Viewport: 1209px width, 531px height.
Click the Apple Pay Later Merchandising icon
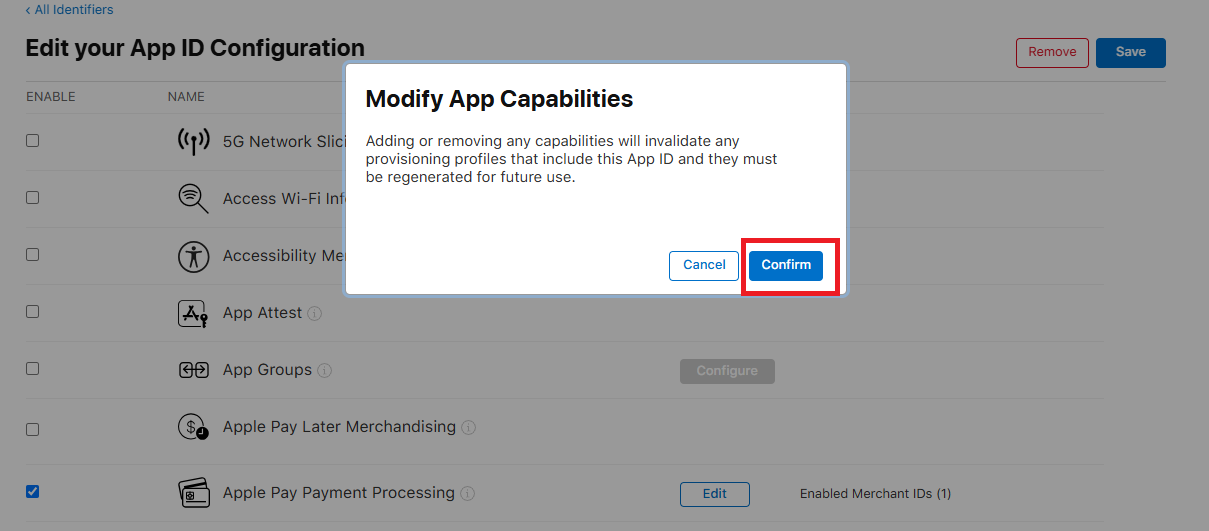point(193,428)
